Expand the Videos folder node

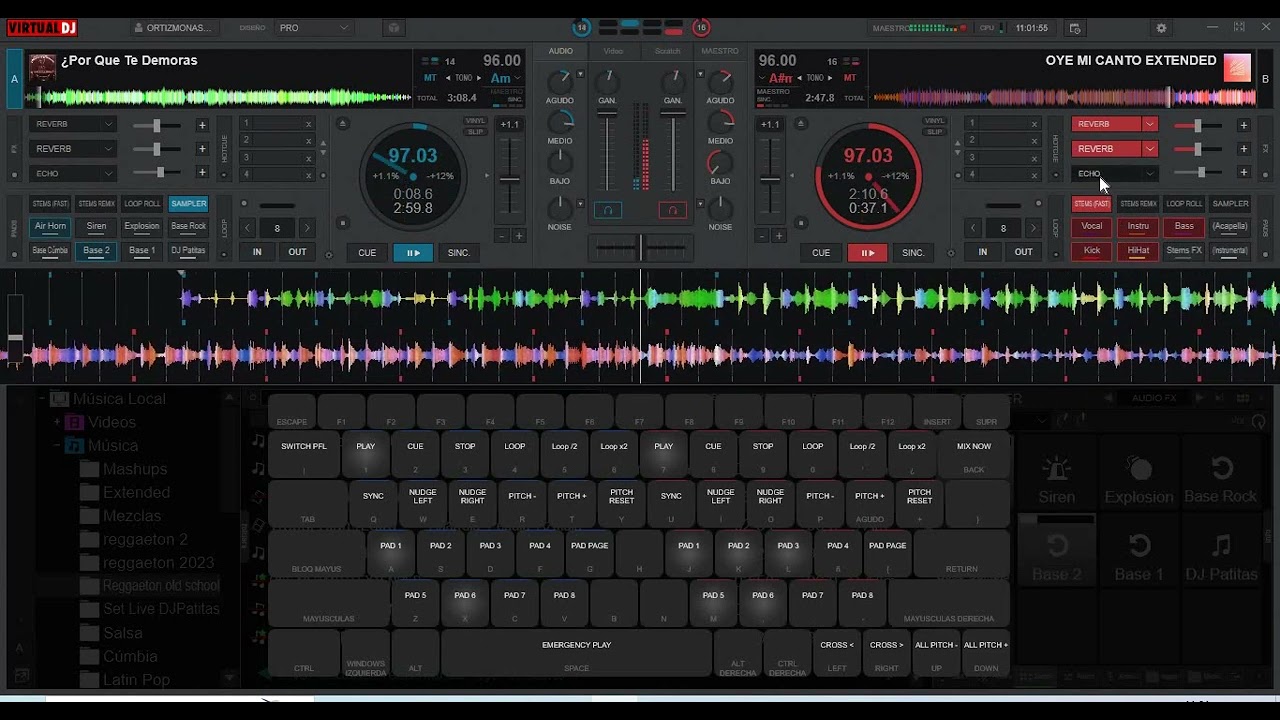(x=57, y=422)
